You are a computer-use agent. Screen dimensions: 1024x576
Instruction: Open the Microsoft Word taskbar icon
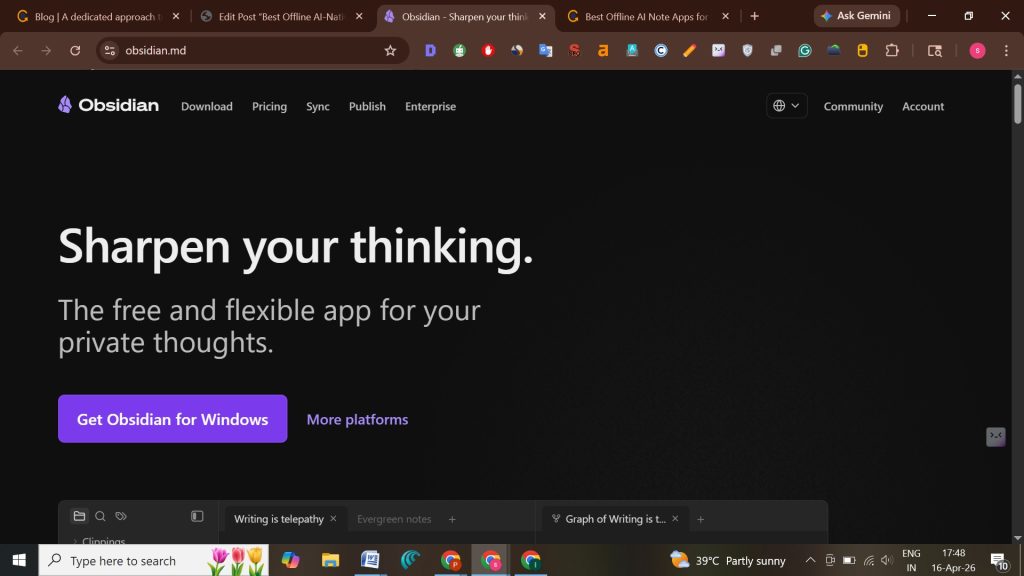[x=370, y=560]
